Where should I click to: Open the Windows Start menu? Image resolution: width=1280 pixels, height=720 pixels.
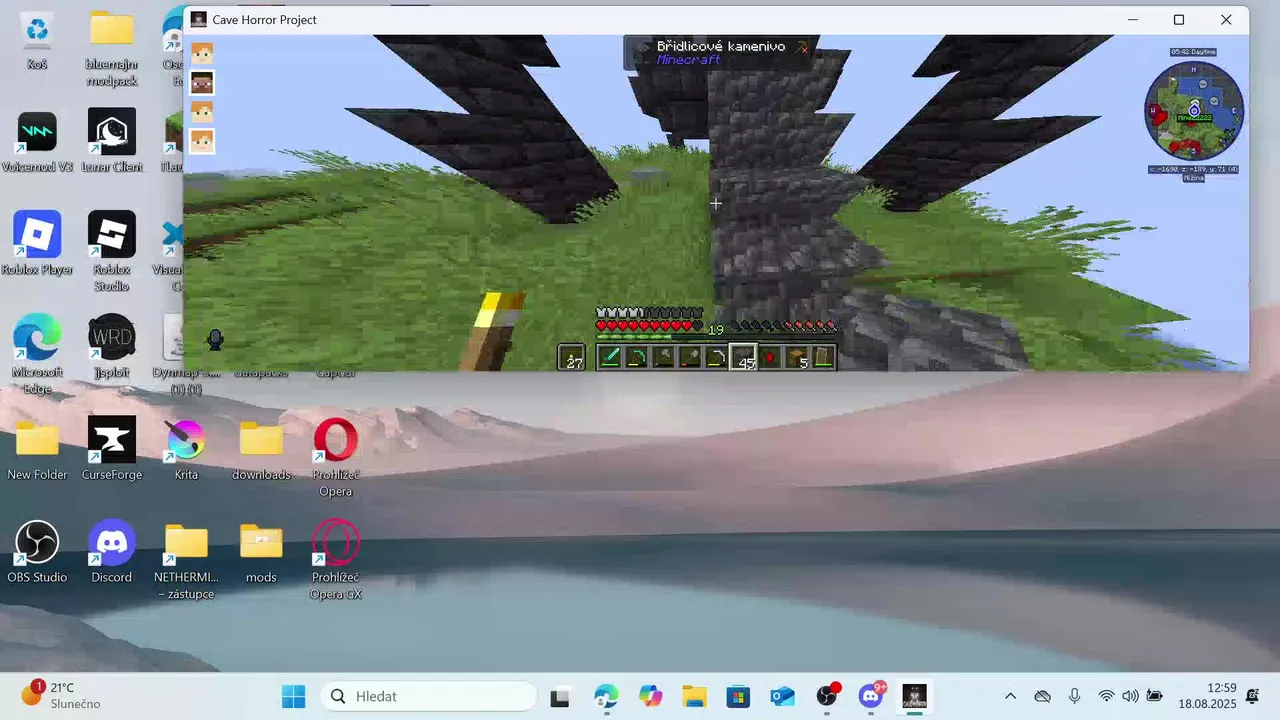click(293, 696)
